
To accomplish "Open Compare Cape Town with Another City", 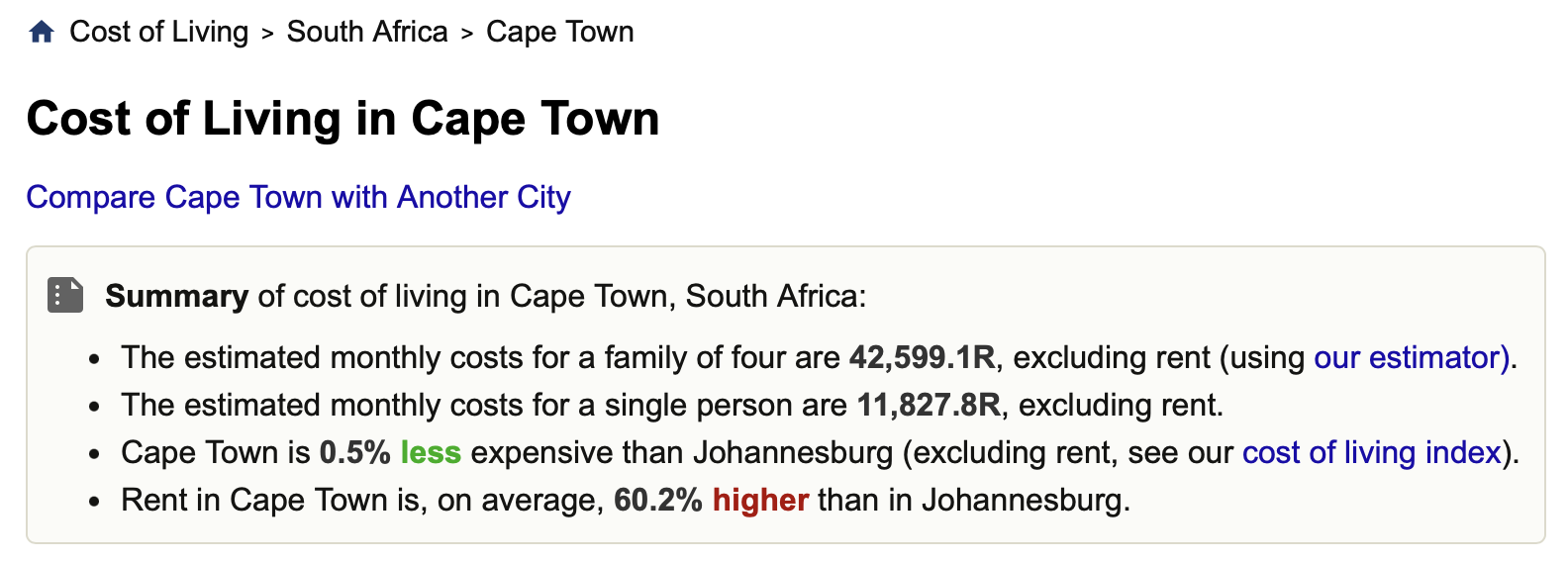I will tap(298, 197).
